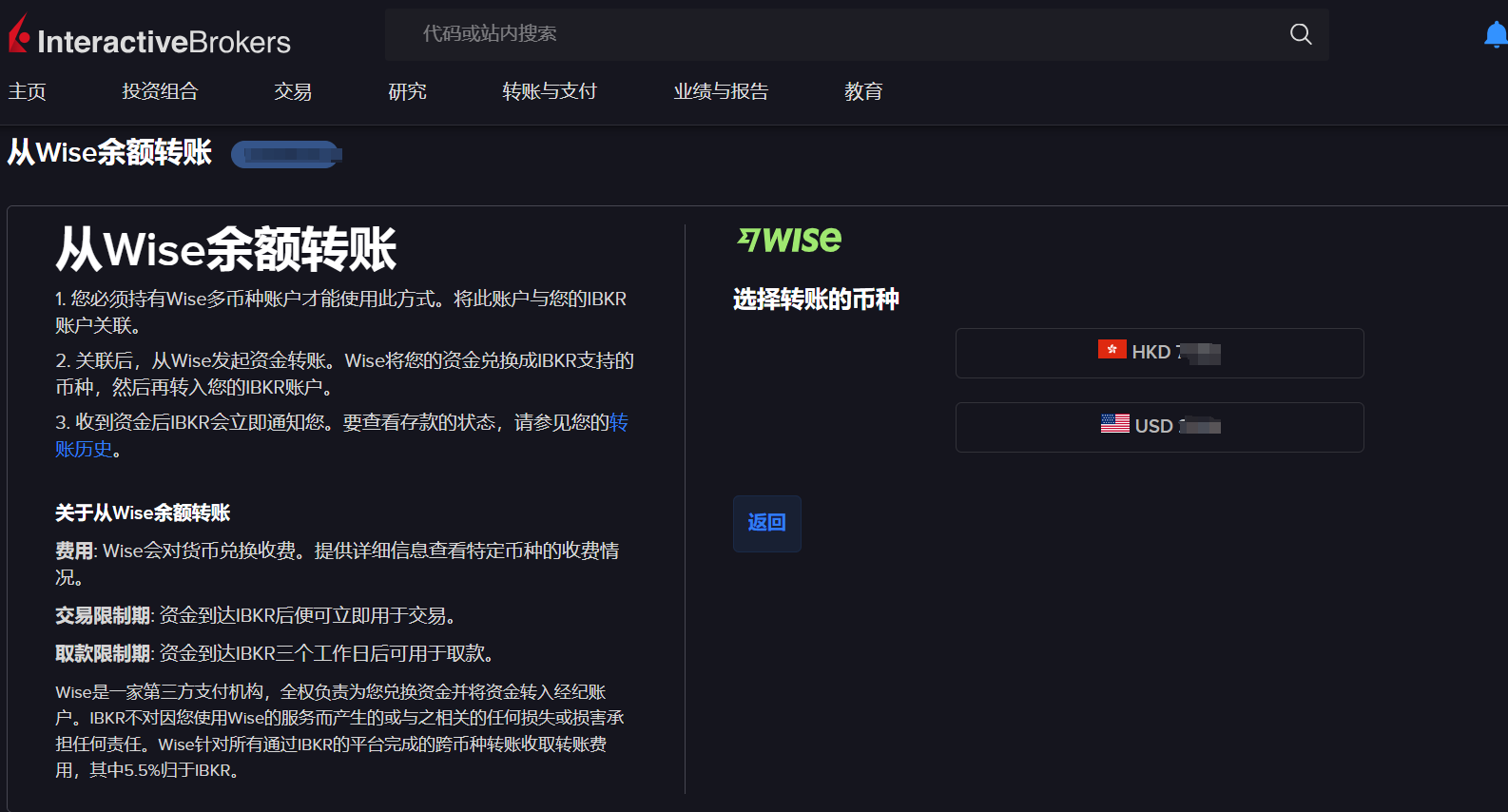Click step 2 text about 从Wise发起资金转账
This screenshot has width=1508, height=812.
pyautogui.click(x=344, y=374)
